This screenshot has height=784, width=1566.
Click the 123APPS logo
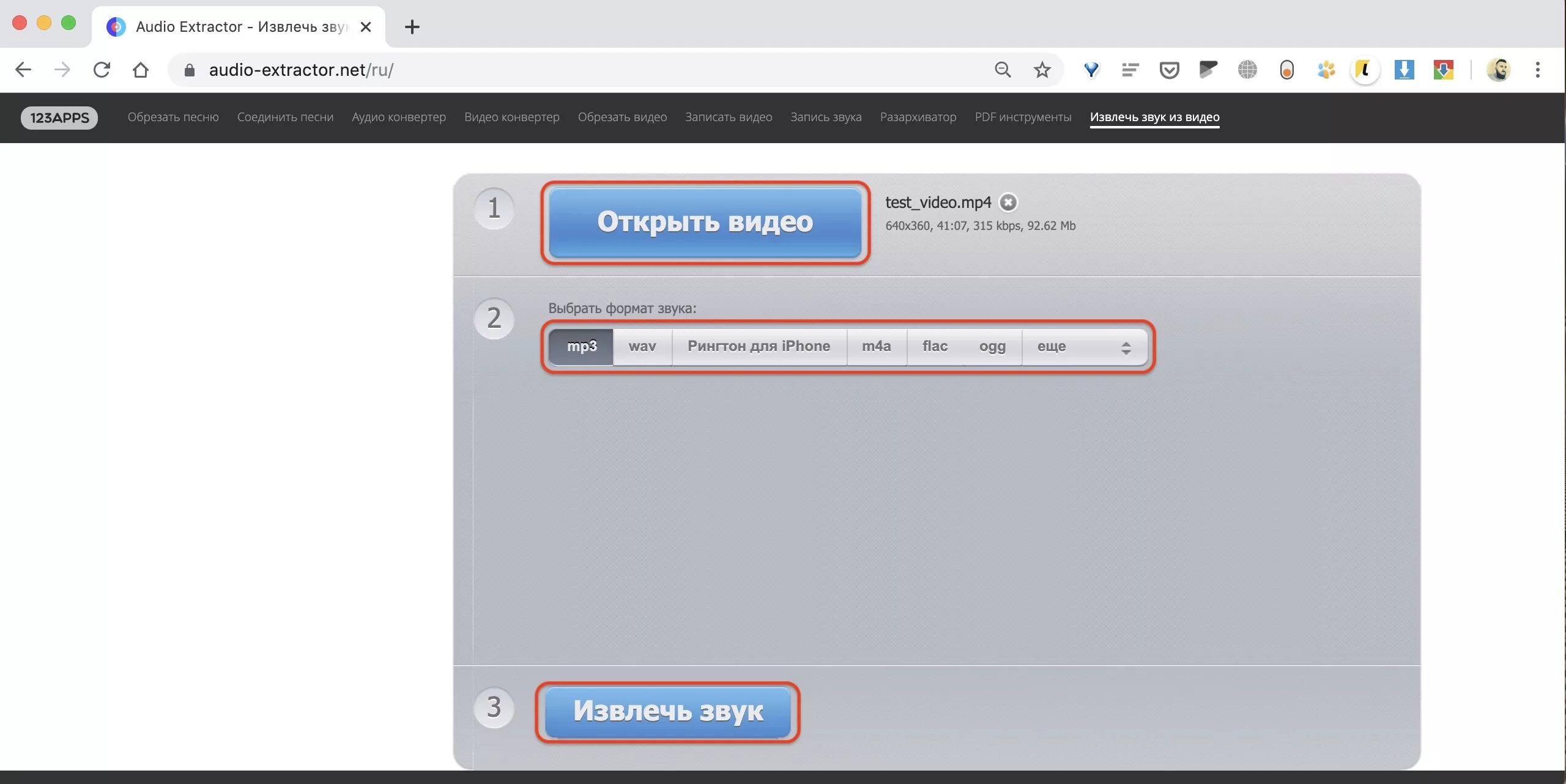pyautogui.click(x=59, y=117)
